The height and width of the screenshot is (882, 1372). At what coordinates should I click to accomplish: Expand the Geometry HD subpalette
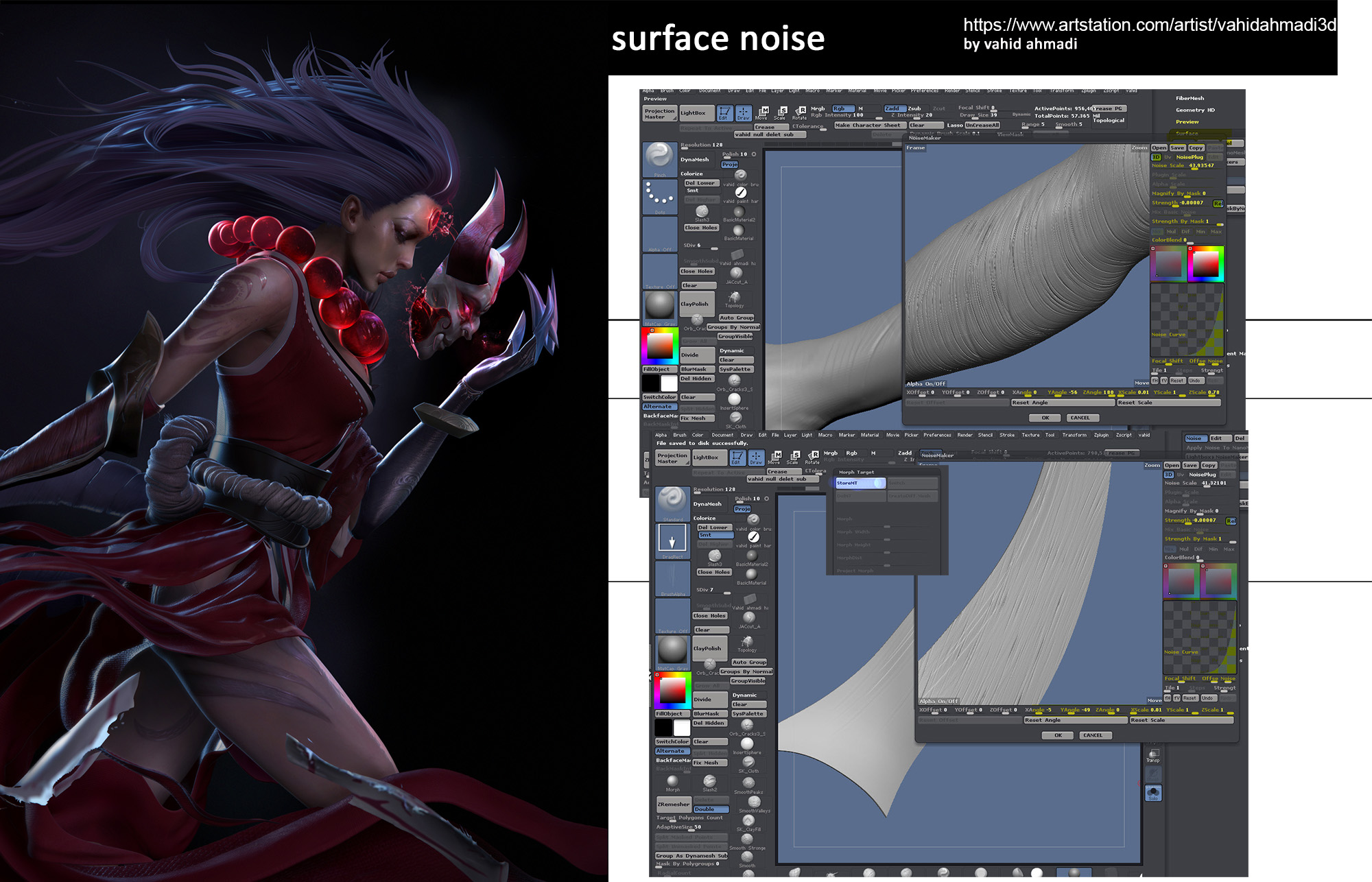pyautogui.click(x=1195, y=110)
